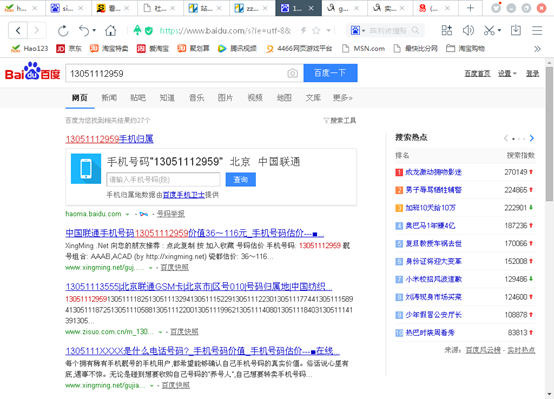The image size is (554, 399).
Task: Click the magnifier in toolbar search box
Action: tap(416, 31)
